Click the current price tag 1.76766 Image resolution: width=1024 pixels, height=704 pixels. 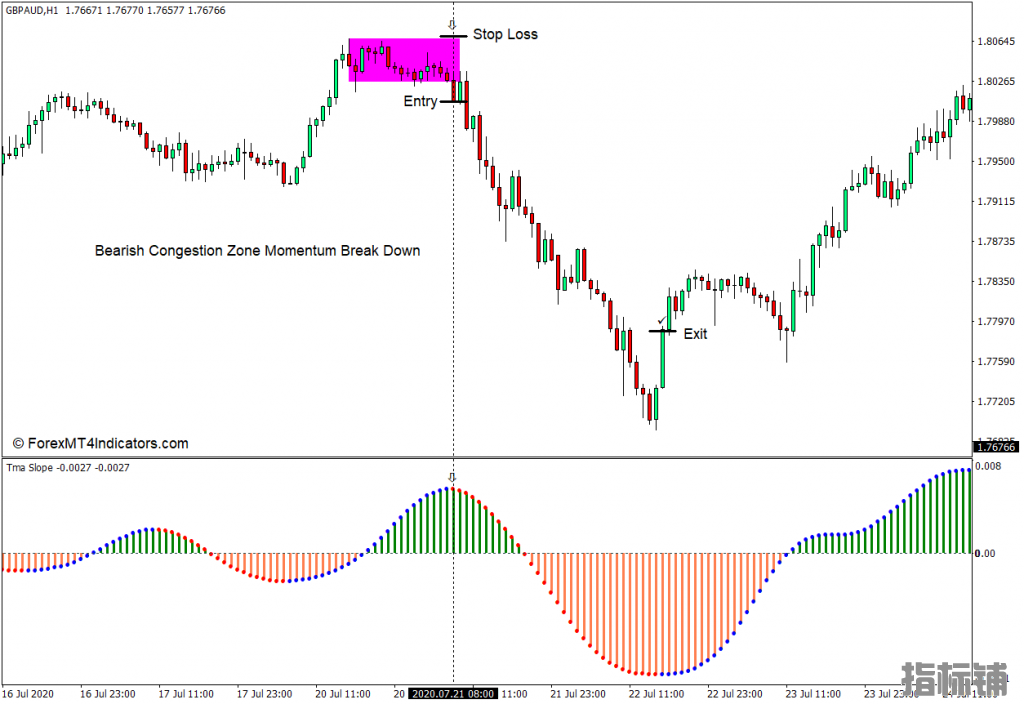point(995,447)
